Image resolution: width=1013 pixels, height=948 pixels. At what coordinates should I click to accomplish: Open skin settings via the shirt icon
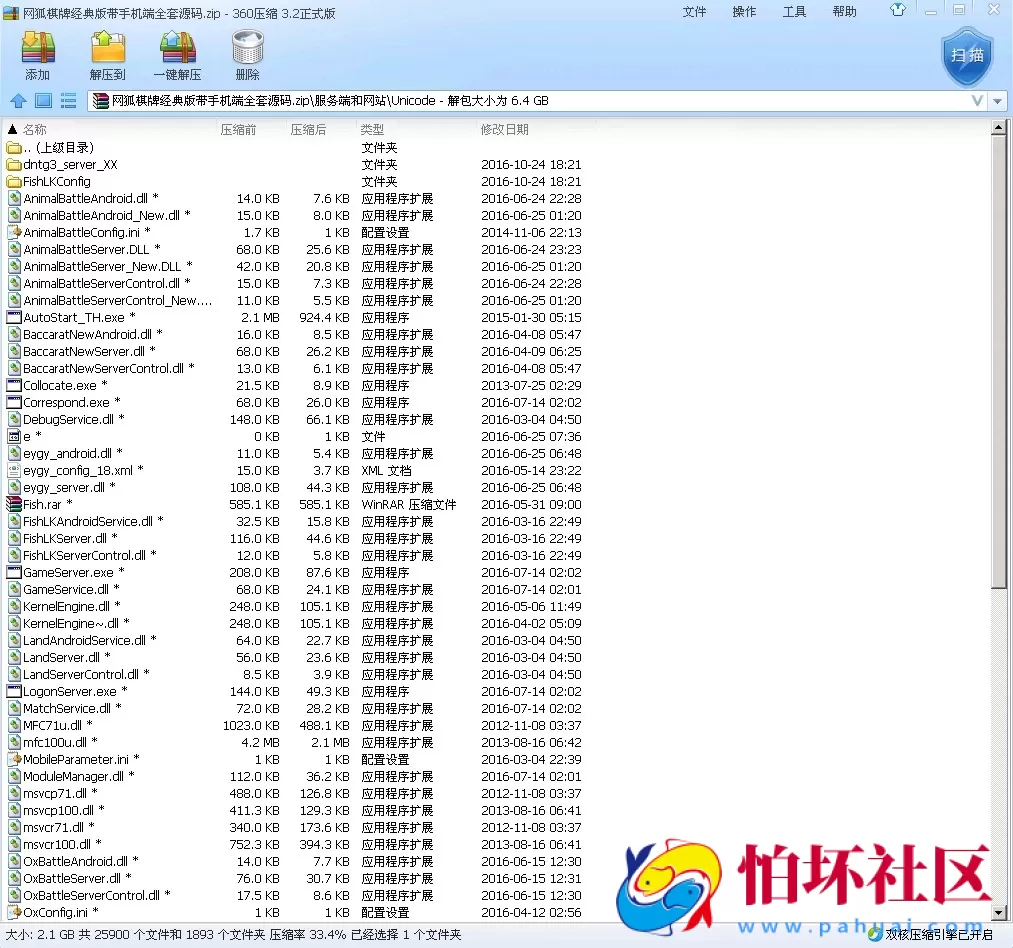click(899, 10)
